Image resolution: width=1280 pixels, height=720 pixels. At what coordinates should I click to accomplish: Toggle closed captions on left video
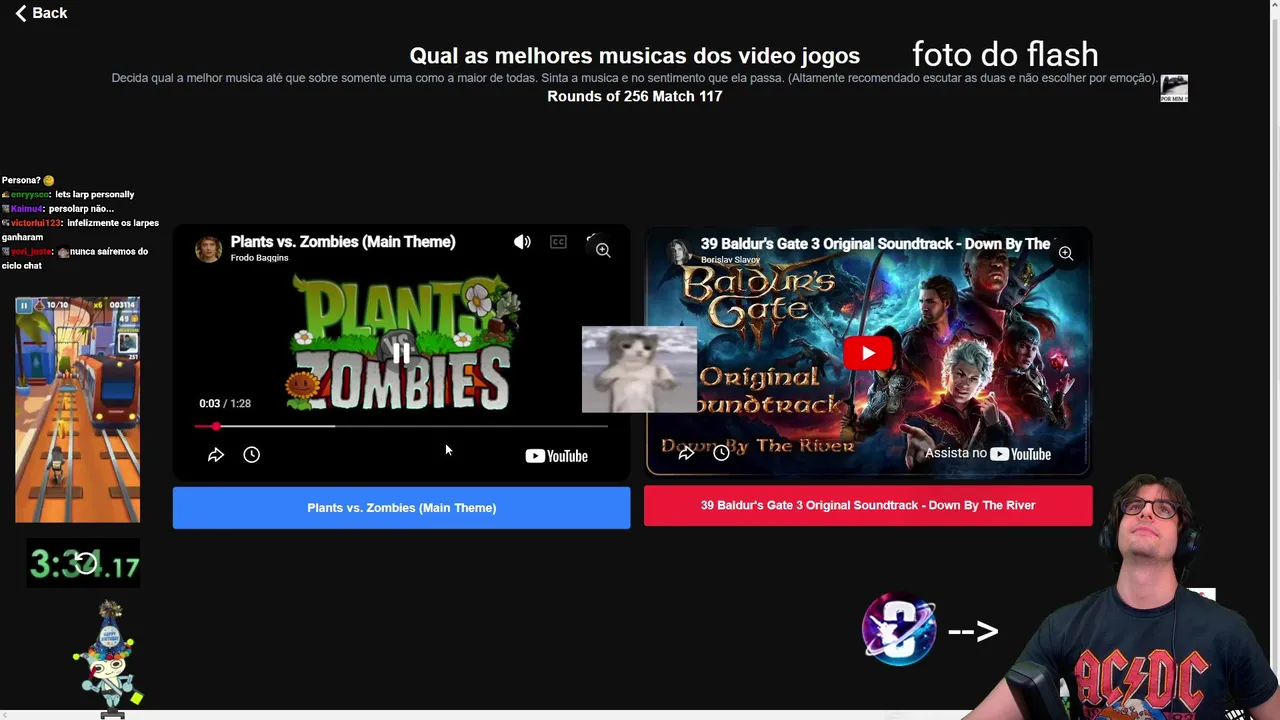pos(558,242)
